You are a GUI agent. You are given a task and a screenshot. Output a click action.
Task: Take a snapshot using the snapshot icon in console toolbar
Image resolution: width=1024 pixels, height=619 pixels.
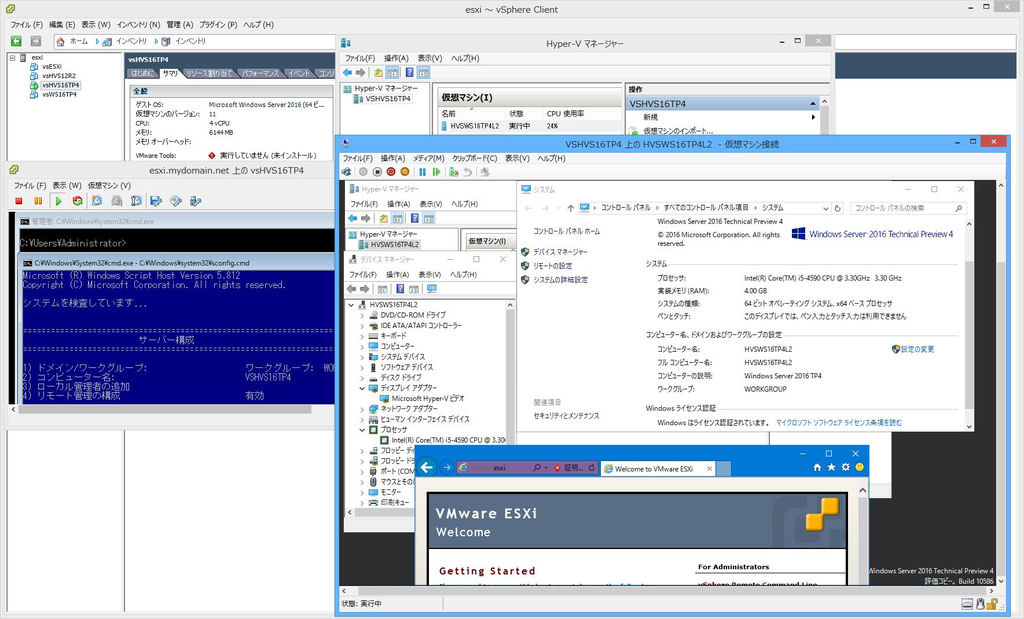pyautogui.click(x=97, y=201)
